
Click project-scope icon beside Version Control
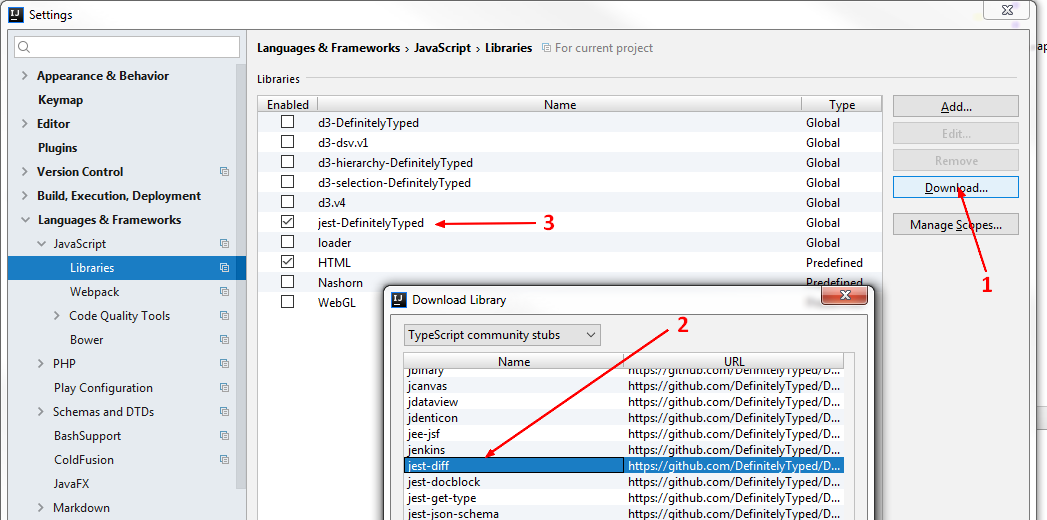click(x=225, y=172)
